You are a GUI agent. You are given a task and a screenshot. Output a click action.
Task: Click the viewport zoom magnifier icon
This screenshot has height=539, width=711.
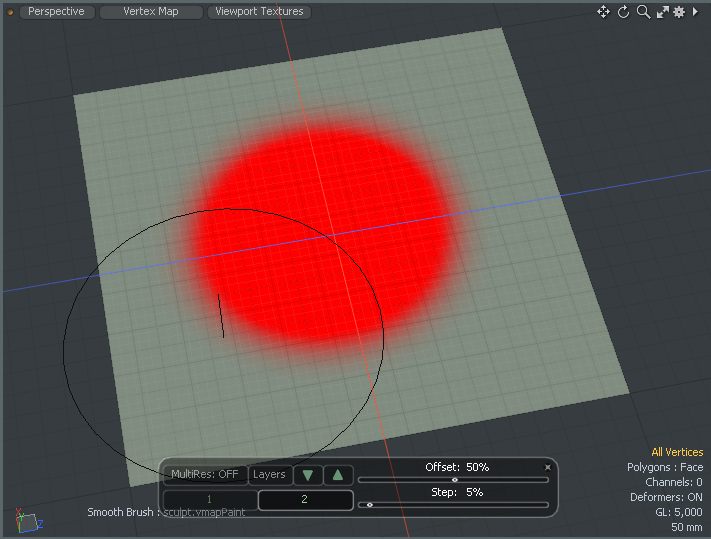pos(643,12)
